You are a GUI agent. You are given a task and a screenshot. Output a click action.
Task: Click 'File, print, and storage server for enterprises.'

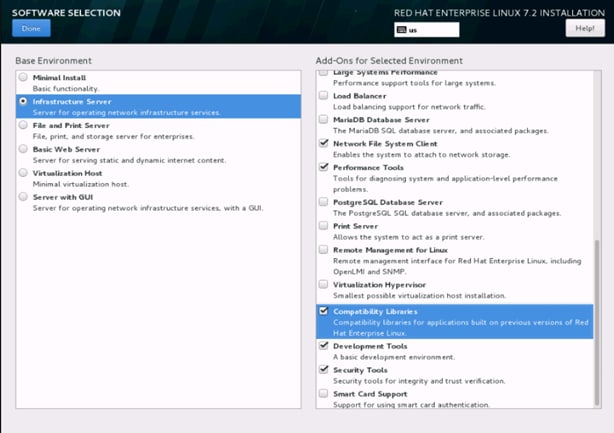(114, 136)
